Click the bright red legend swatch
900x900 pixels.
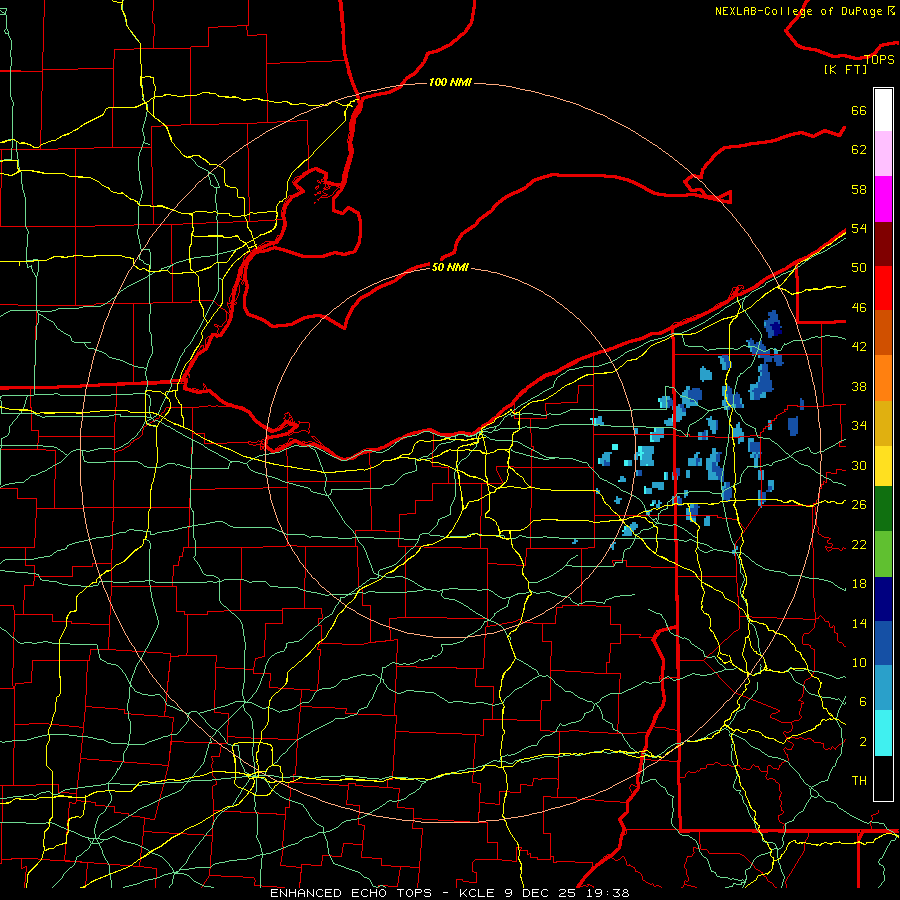[x=883, y=288]
